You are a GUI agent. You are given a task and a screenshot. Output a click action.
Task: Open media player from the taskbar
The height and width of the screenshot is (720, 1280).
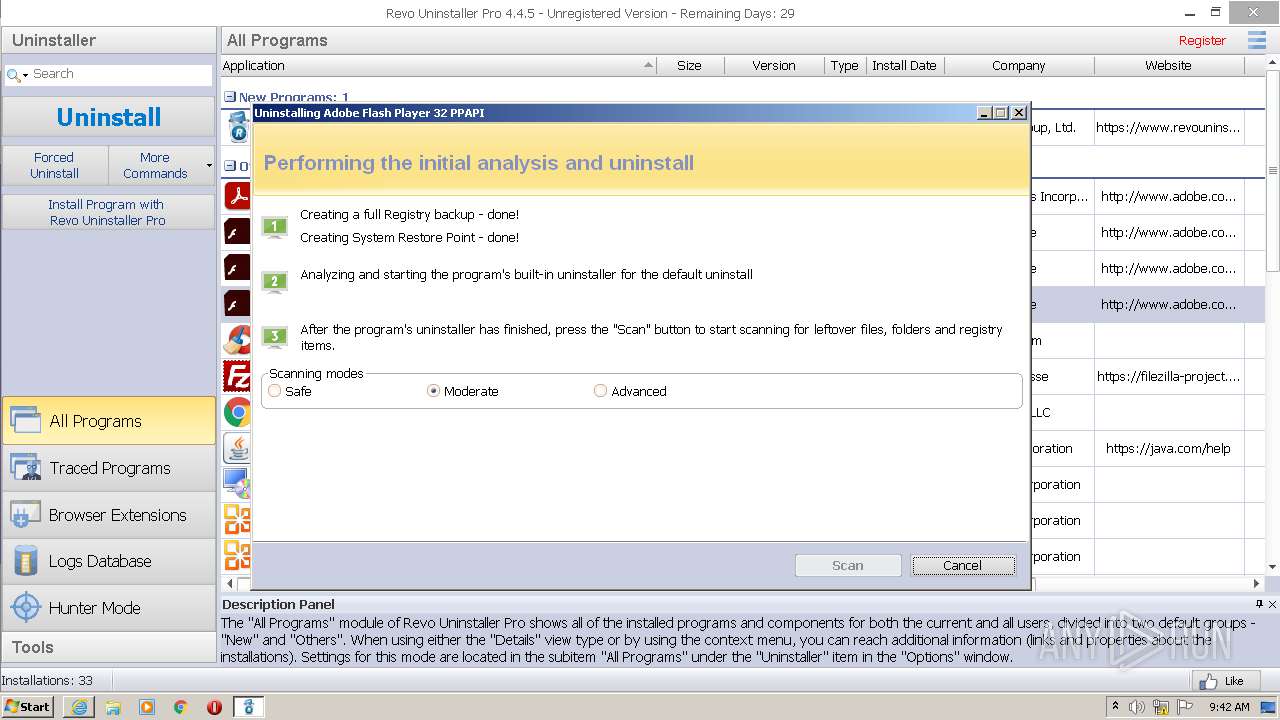tap(147, 707)
